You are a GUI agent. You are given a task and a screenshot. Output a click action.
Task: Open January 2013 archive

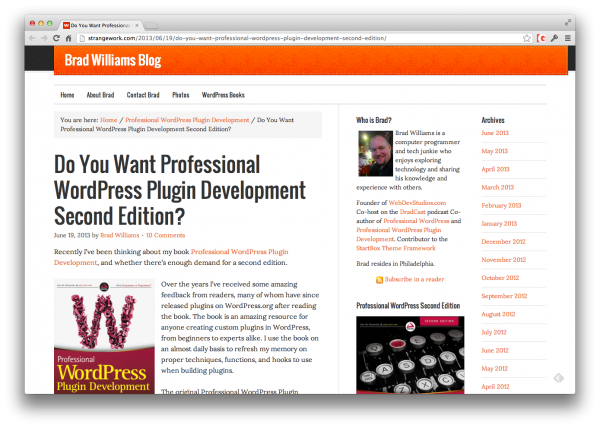499,223
